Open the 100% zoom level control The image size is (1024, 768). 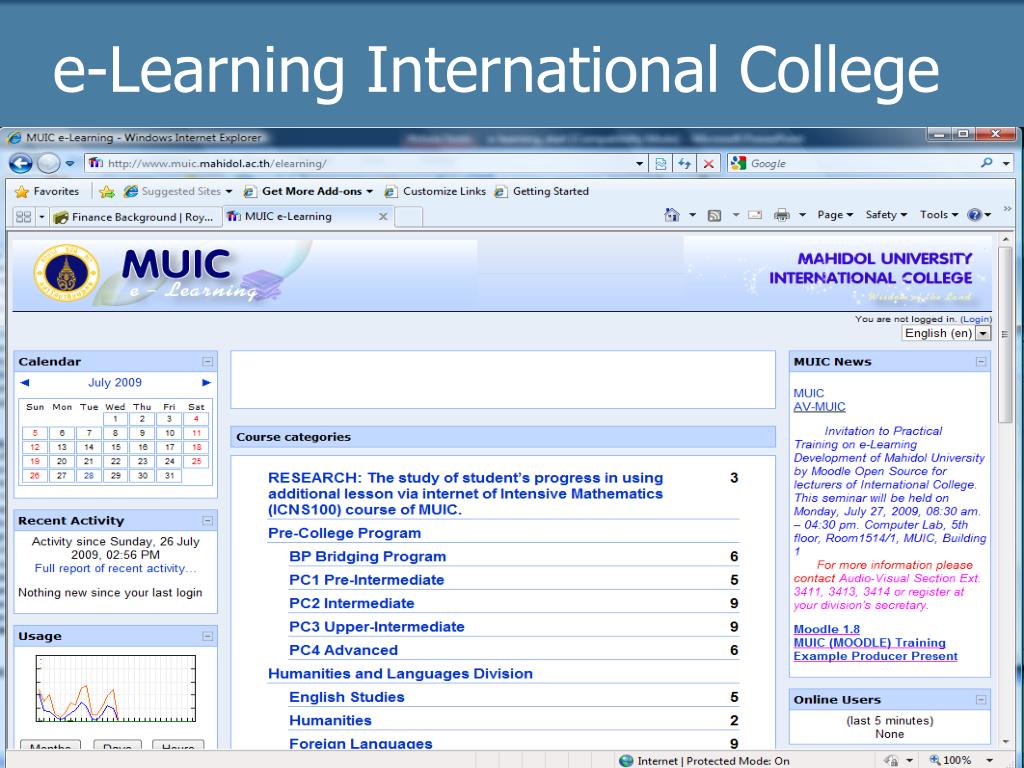[961, 760]
